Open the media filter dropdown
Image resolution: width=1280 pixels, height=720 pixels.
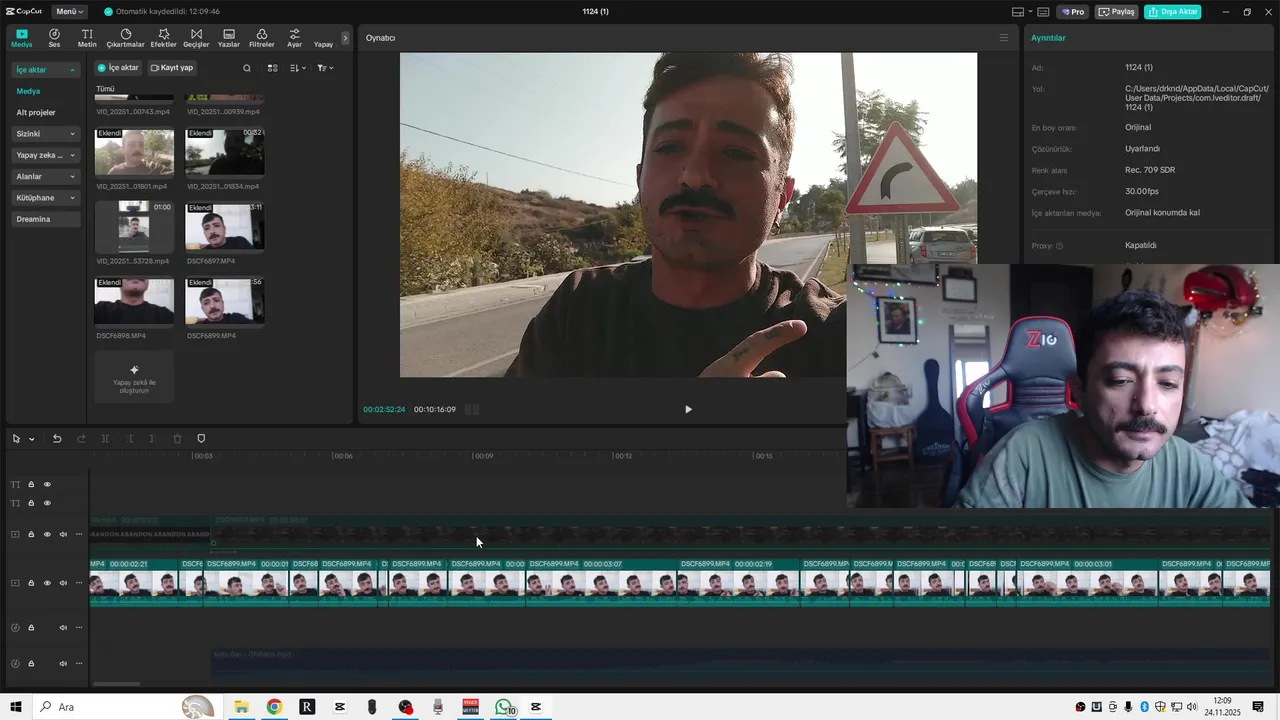325,68
